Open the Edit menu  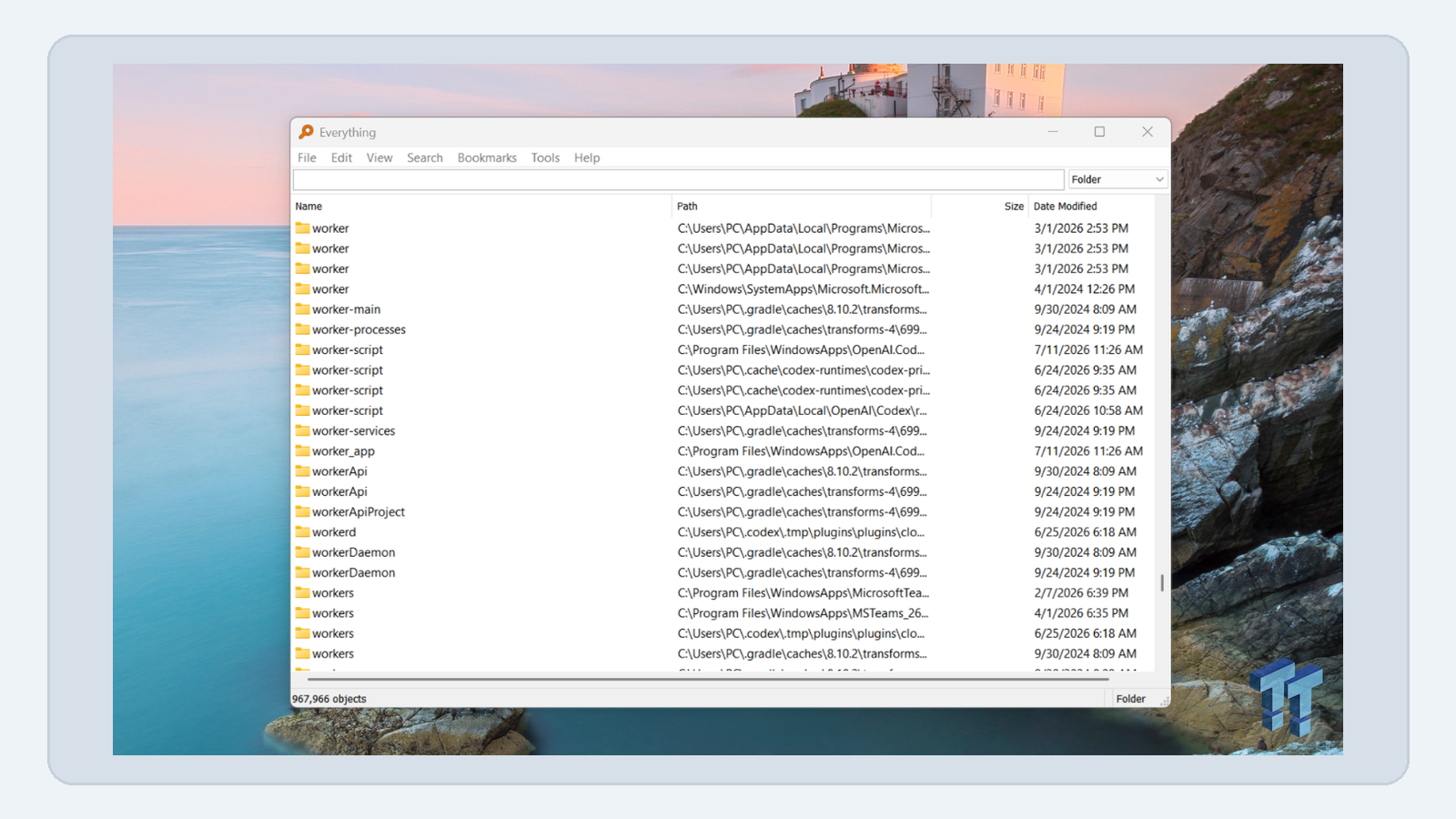point(341,157)
